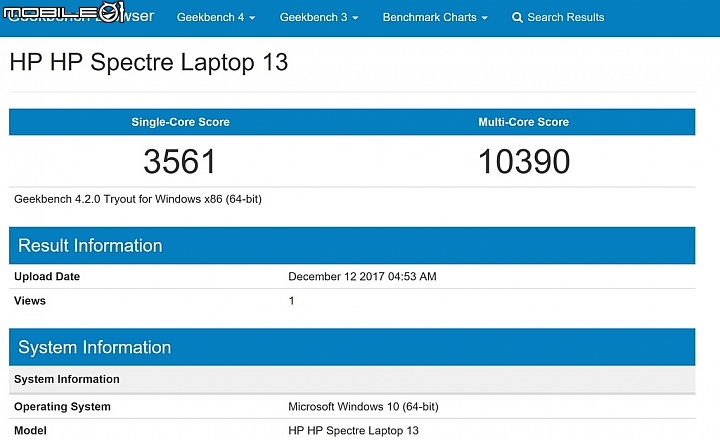Click the Operating System label
This screenshot has width=720, height=440.
point(62,406)
